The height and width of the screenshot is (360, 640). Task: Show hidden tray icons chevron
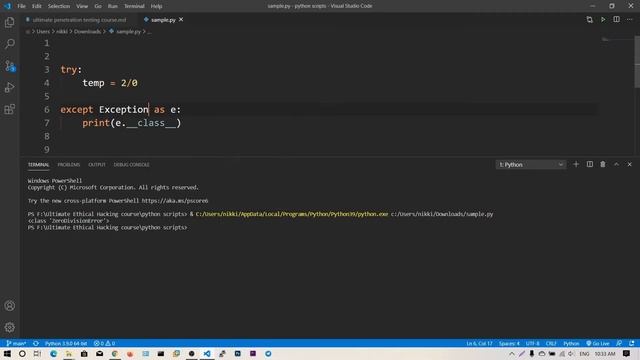click(512, 354)
